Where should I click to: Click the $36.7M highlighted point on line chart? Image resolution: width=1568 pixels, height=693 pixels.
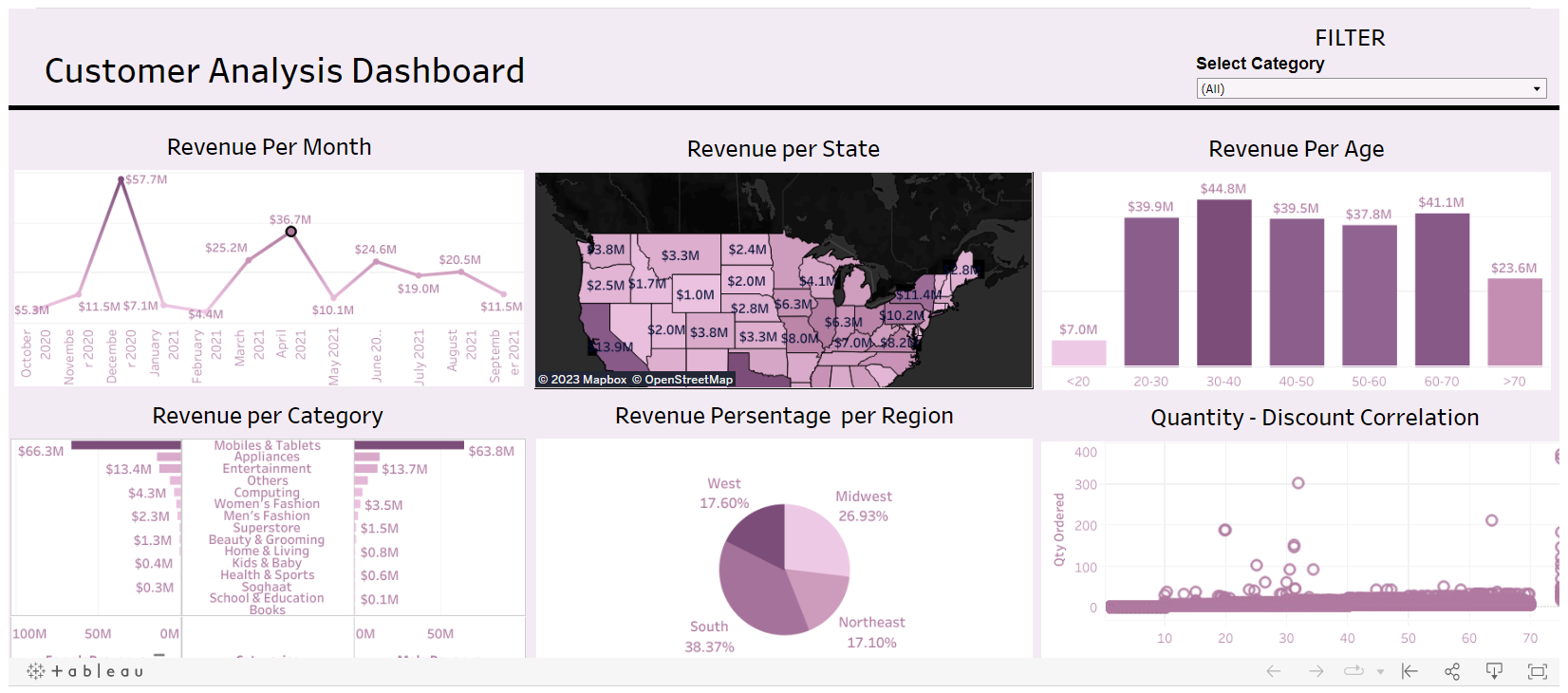coord(291,232)
